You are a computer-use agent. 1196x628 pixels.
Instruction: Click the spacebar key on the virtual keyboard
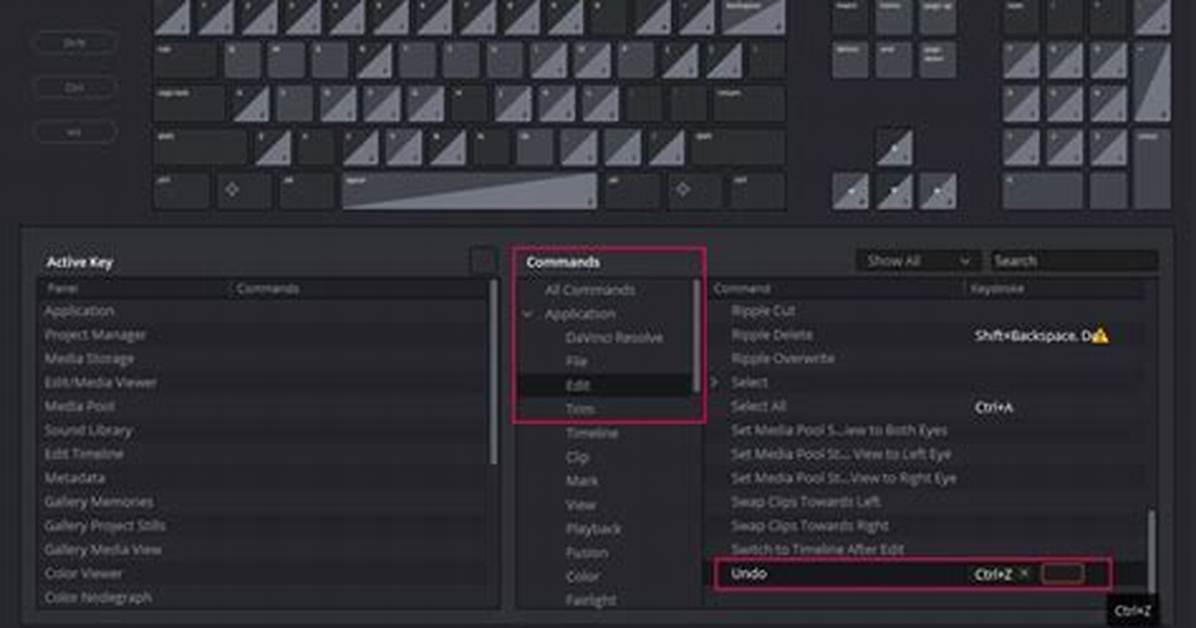[469, 191]
